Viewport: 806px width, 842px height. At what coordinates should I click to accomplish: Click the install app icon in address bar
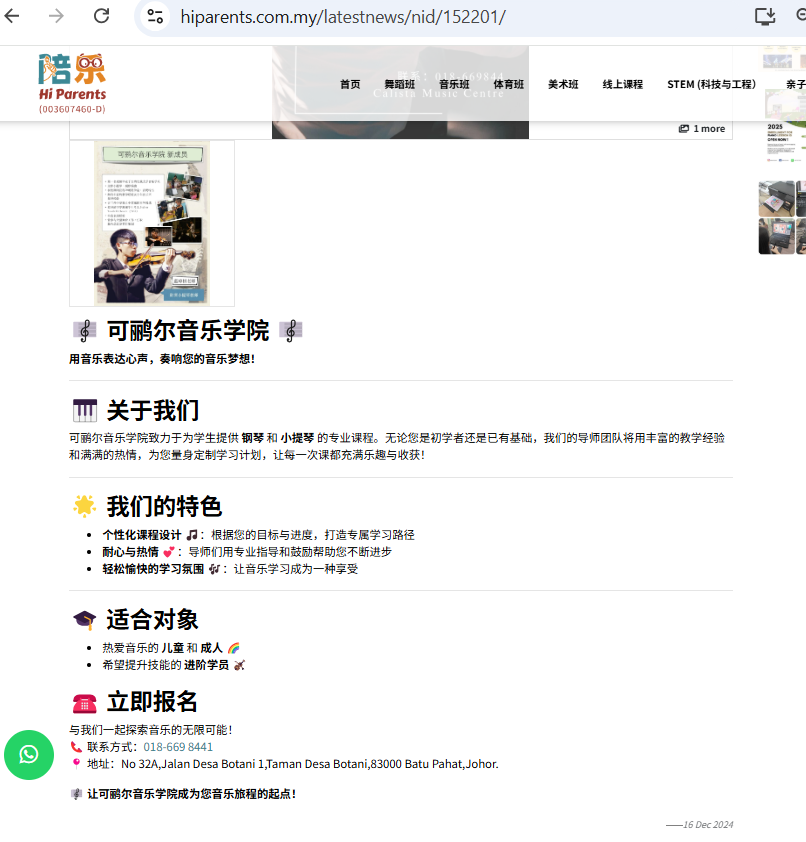765,17
